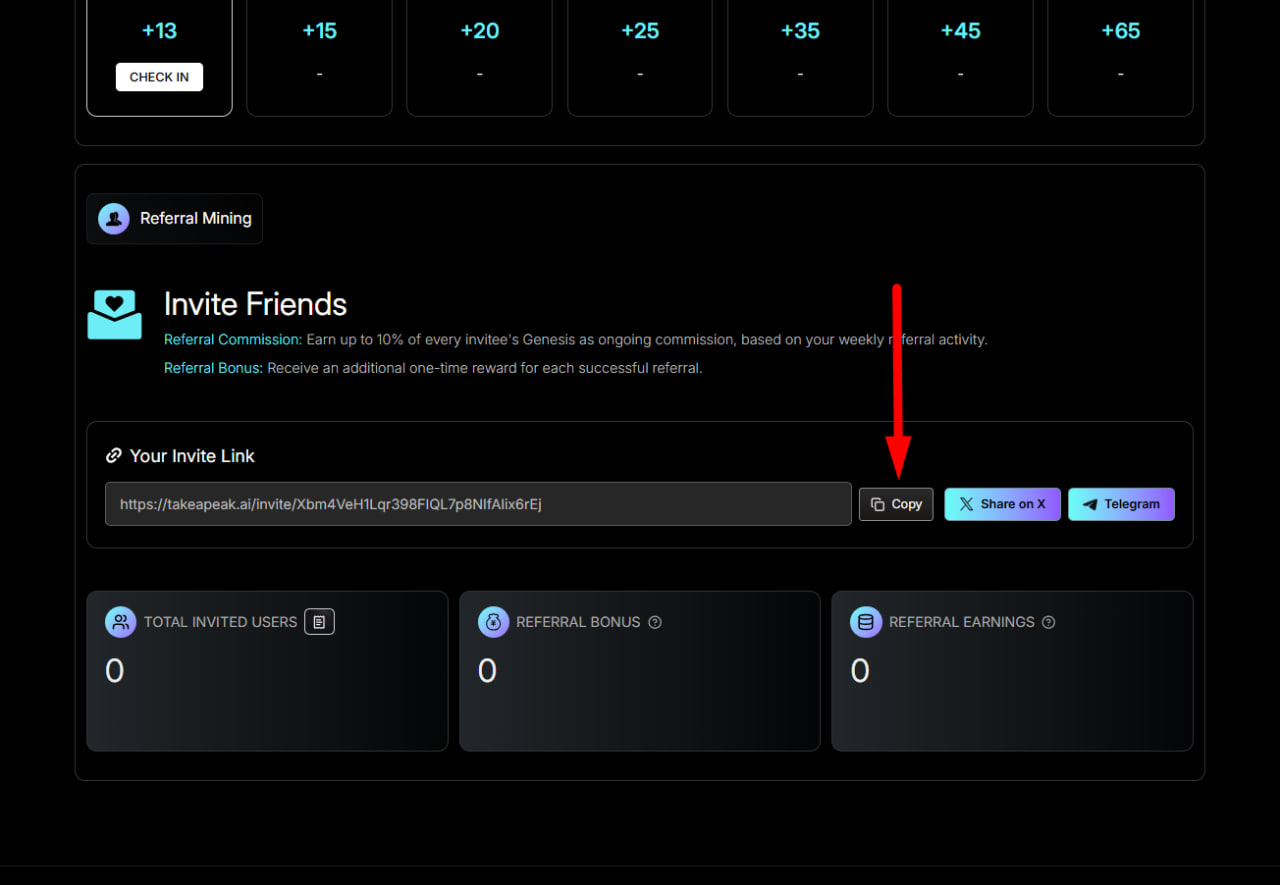
Task: Click the Referral Commission label text
Action: (x=233, y=340)
